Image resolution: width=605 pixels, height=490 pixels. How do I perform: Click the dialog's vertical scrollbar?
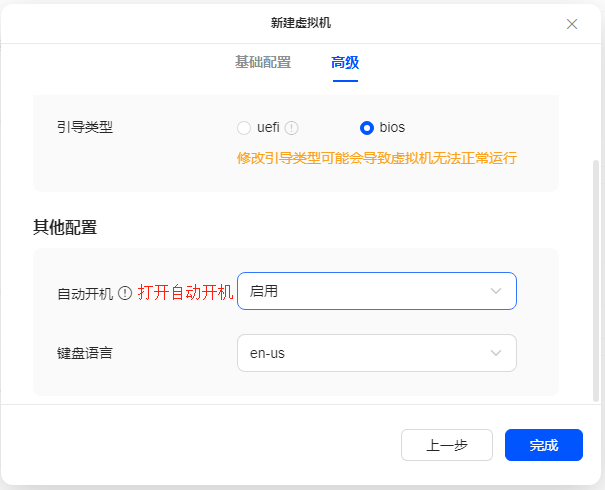(596, 281)
